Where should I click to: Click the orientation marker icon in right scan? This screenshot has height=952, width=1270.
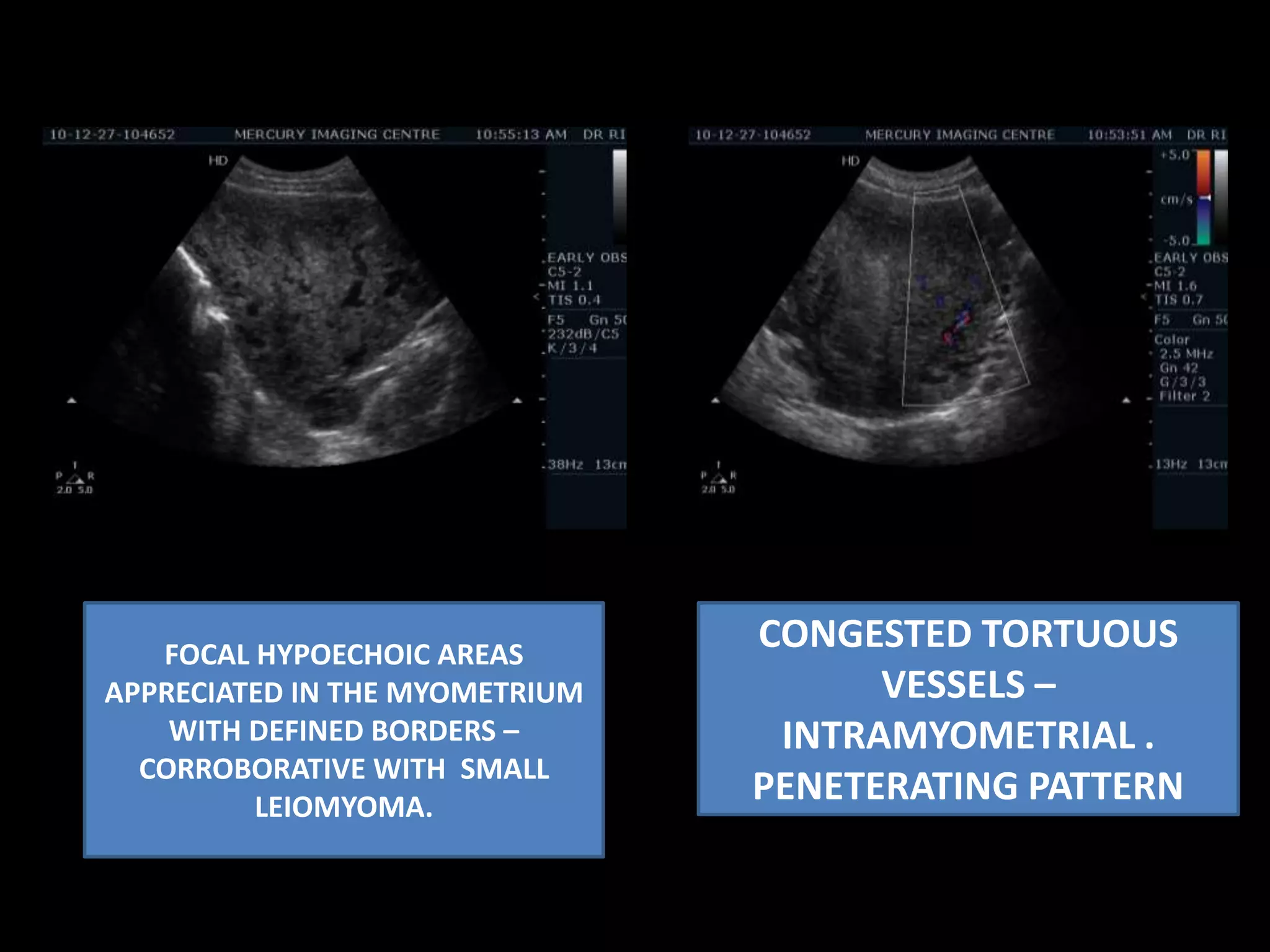pyautogui.click(x=719, y=478)
